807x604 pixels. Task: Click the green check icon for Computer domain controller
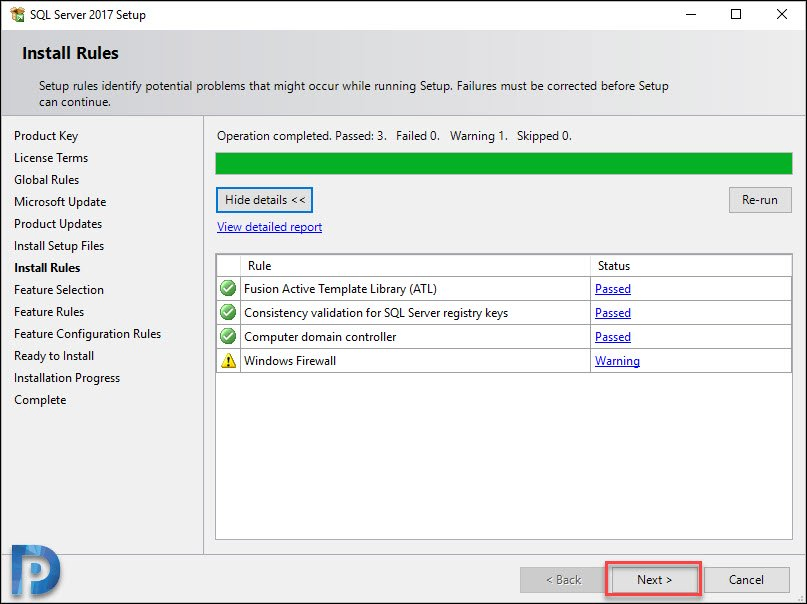pos(228,336)
